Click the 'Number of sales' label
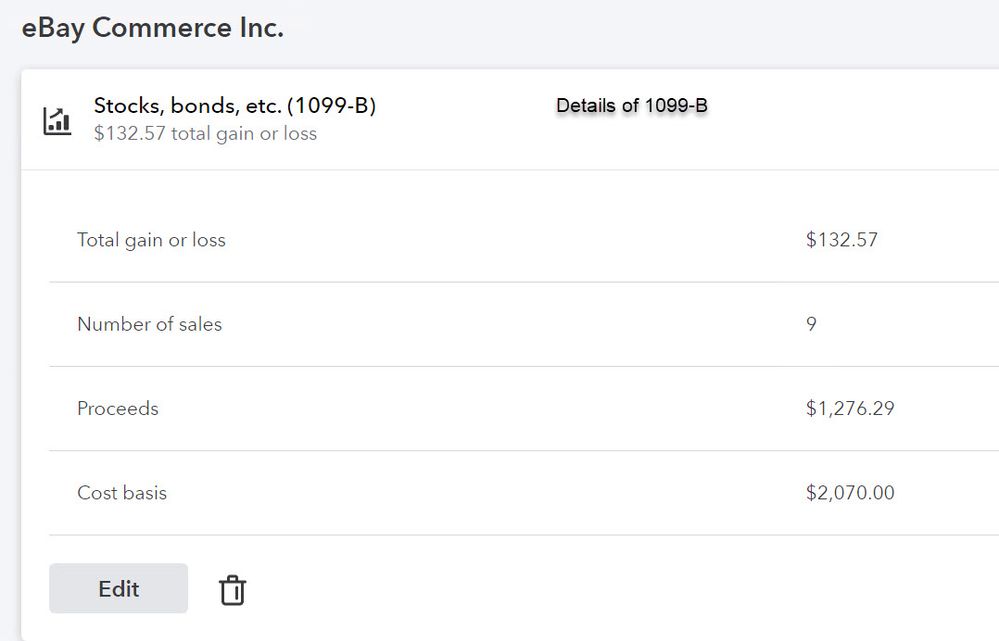Image resolution: width=999 pixels, height=641 pixels. tap(150, 324)
